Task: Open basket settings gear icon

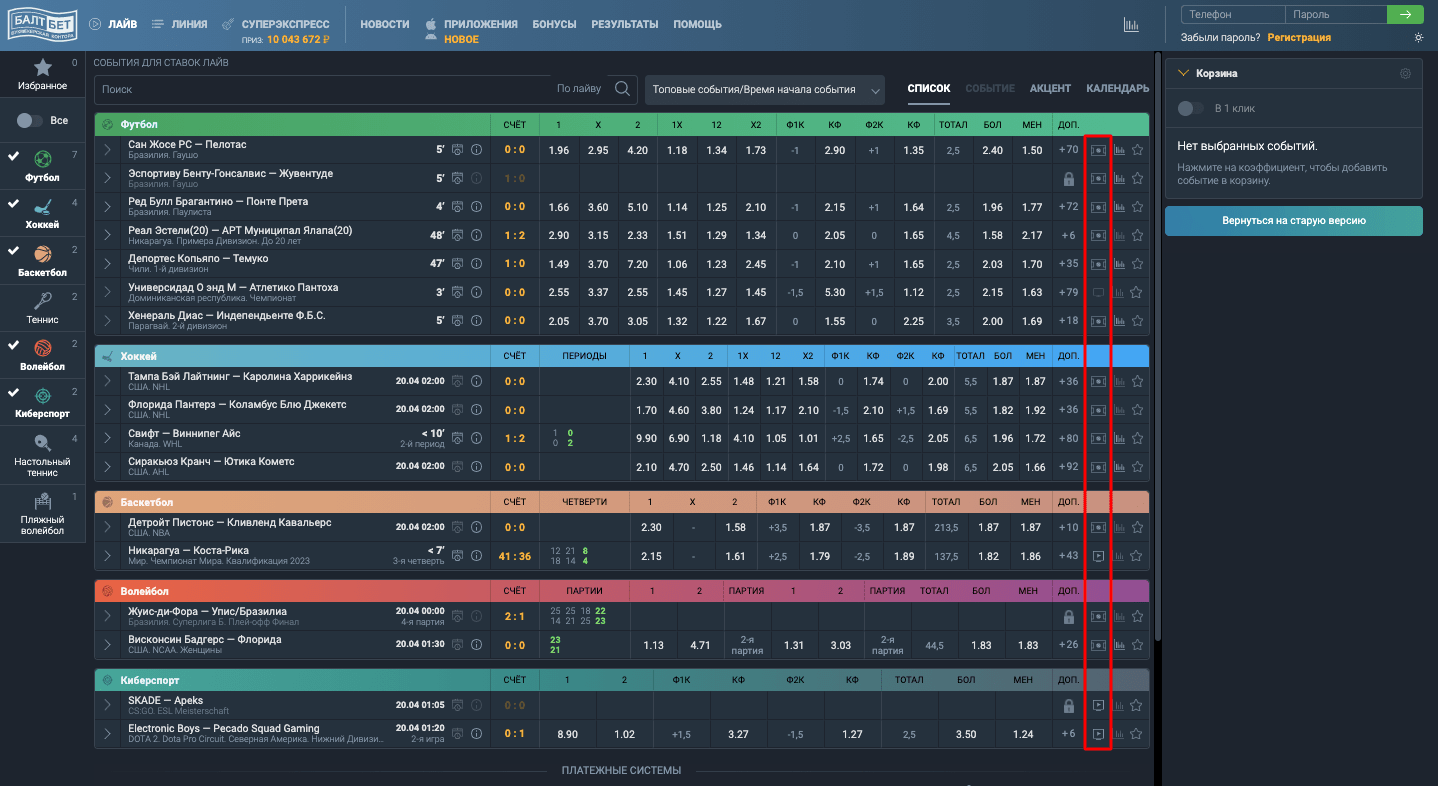Action: [x=1405, y=73]
